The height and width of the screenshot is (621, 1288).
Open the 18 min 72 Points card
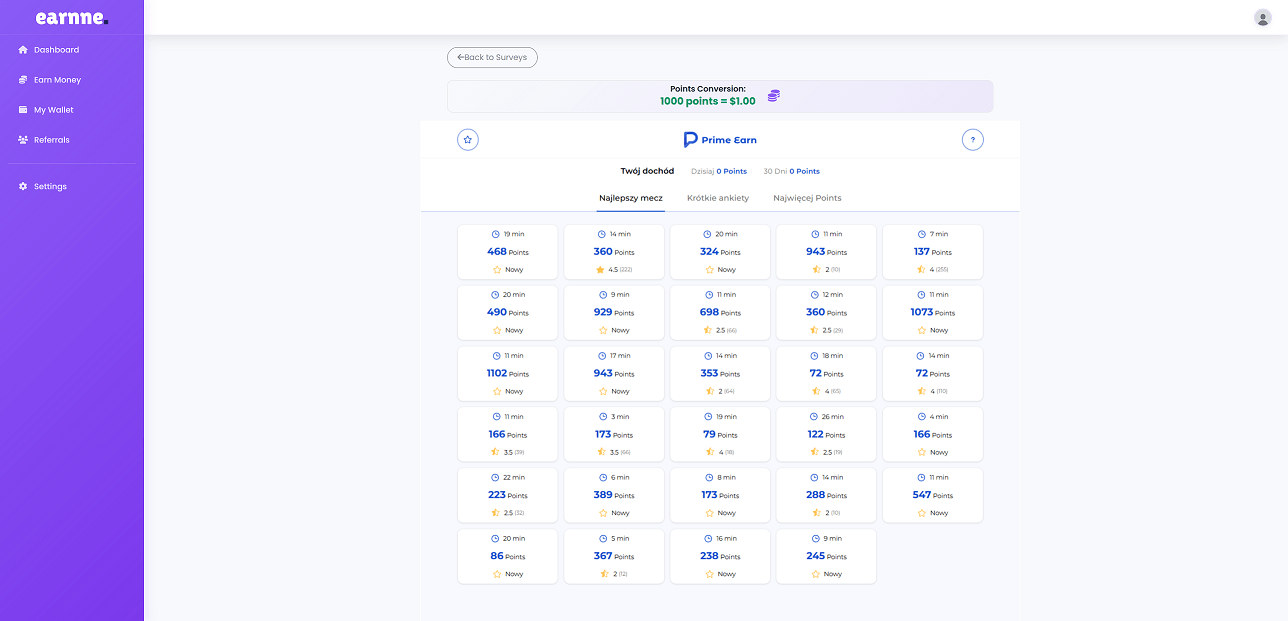(826, 374)
